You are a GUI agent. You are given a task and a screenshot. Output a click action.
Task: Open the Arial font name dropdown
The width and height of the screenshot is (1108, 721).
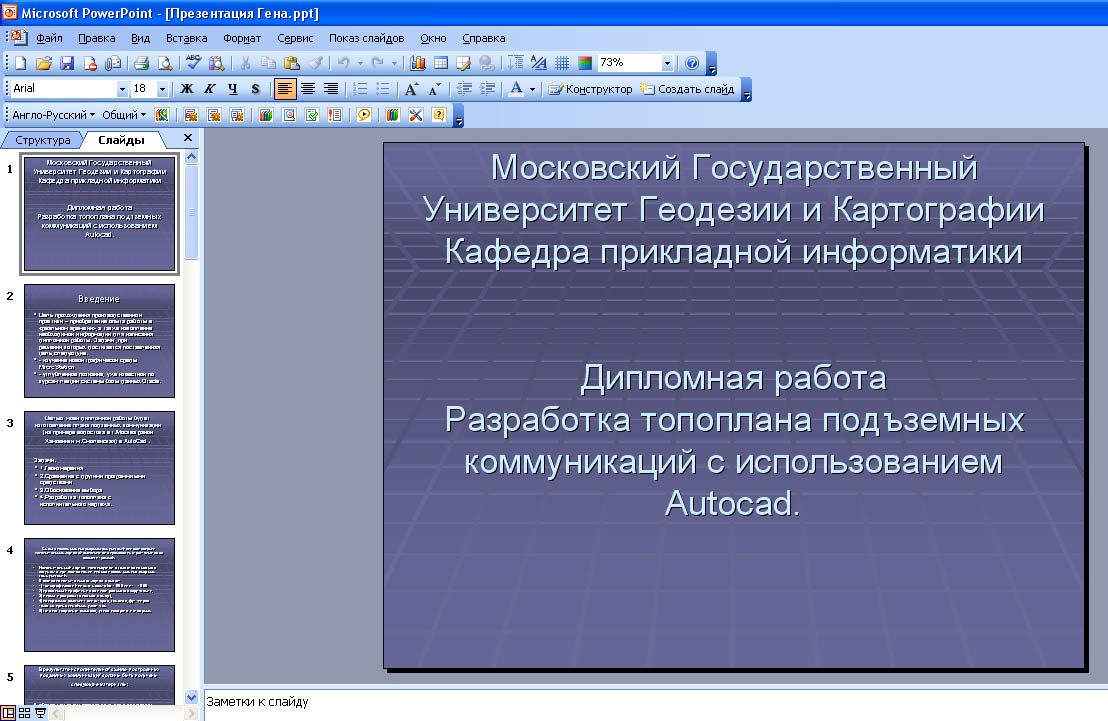122,89
